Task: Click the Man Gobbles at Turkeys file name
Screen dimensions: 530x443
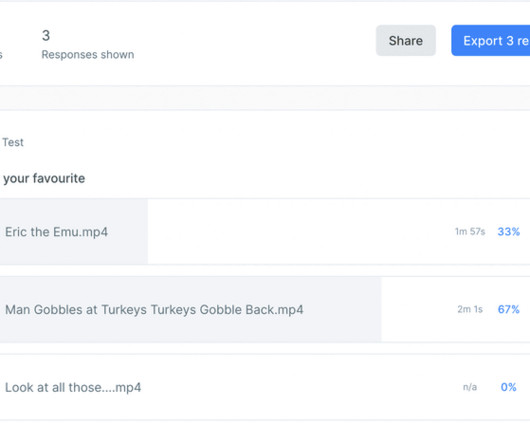Action: click(154, 310)
